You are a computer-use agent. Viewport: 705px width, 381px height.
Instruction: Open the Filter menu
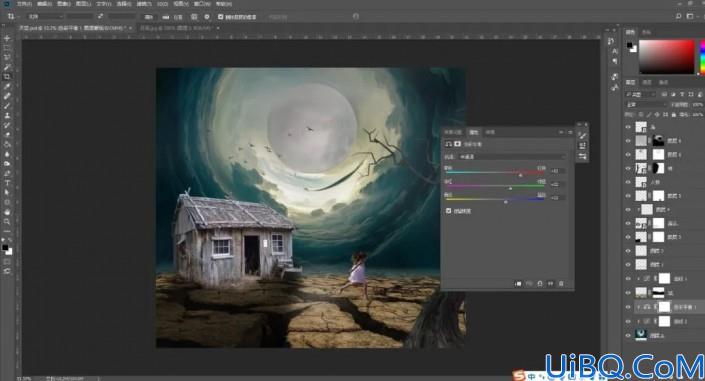pos(144,4)
